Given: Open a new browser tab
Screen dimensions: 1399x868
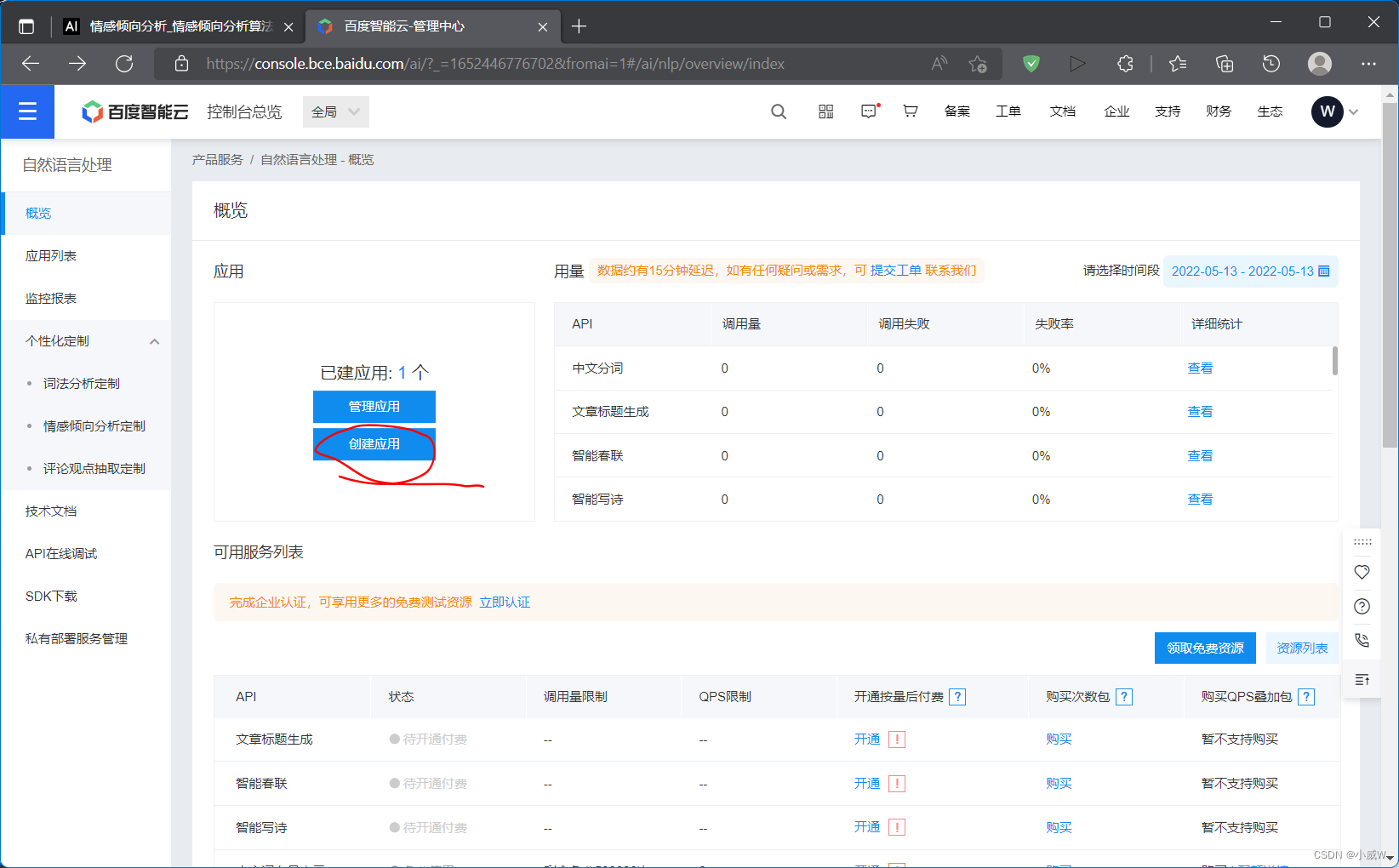Looking at the screenshot, I should point(579,26).
